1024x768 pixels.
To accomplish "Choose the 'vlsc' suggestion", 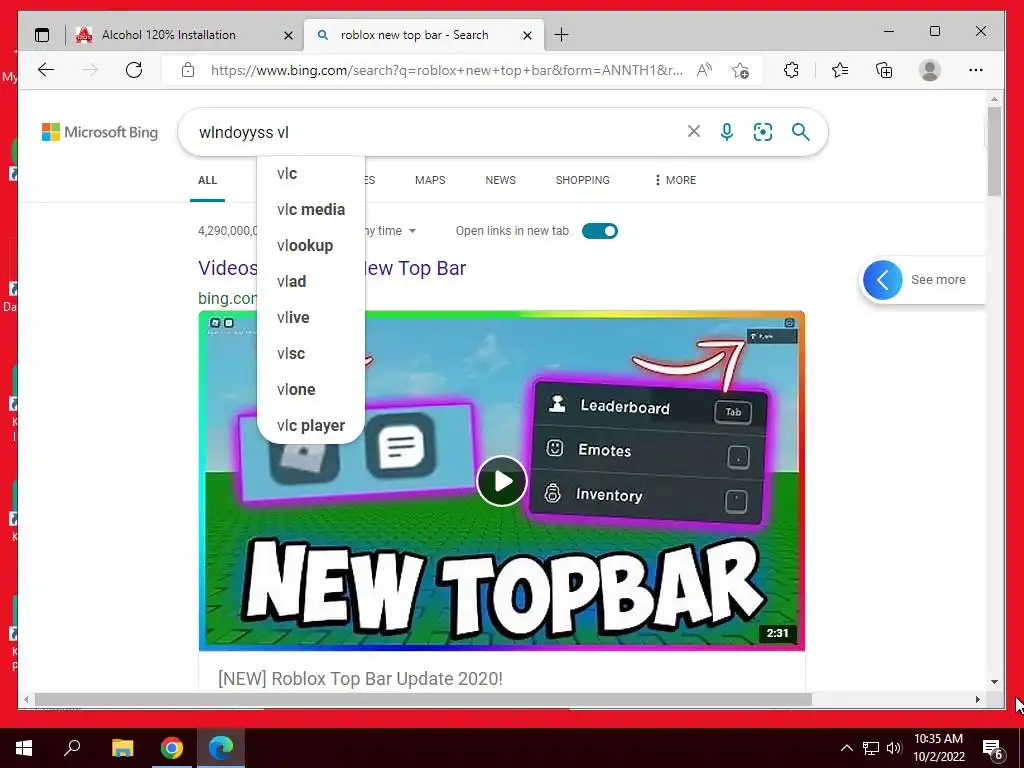I will click(x=311, y=353).
